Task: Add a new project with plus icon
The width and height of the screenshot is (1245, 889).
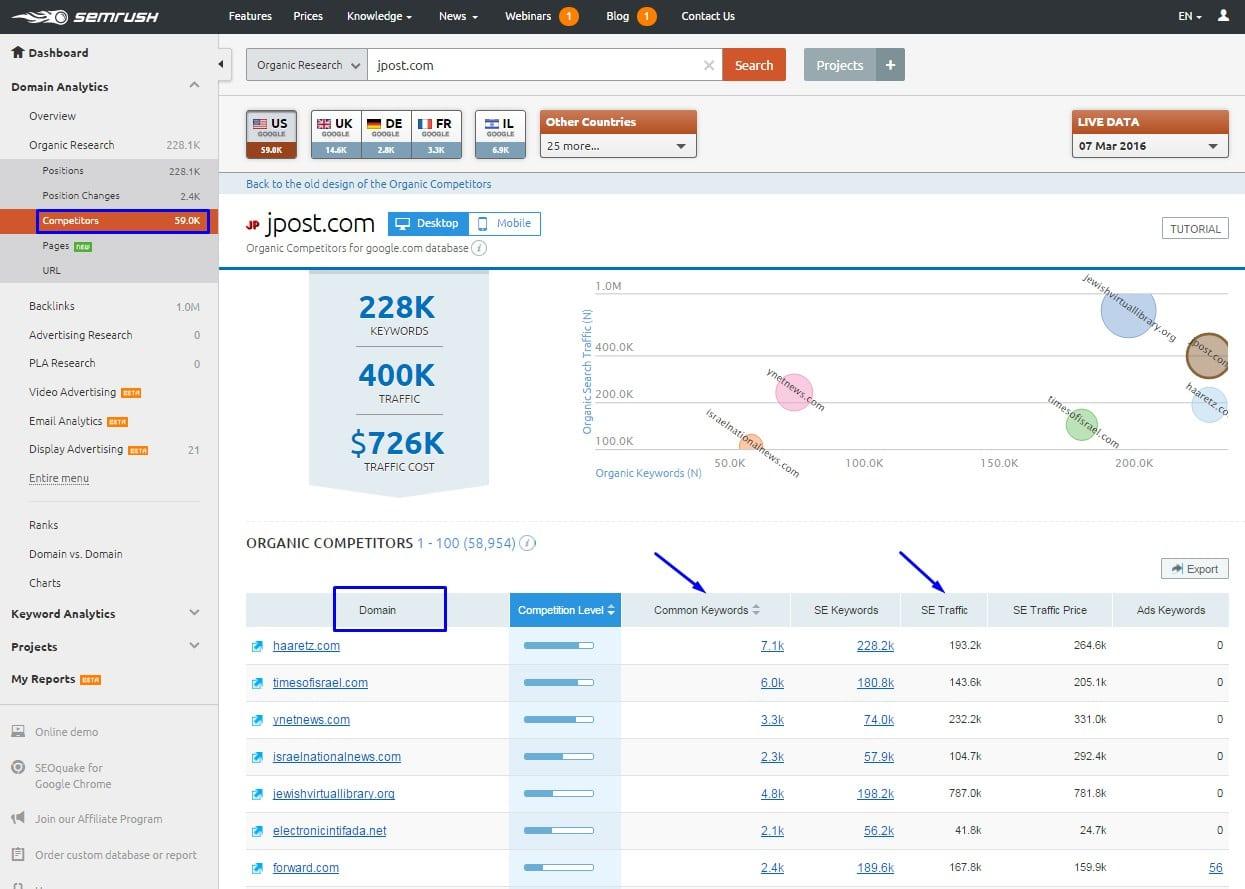Action: [x=890, y=65]
